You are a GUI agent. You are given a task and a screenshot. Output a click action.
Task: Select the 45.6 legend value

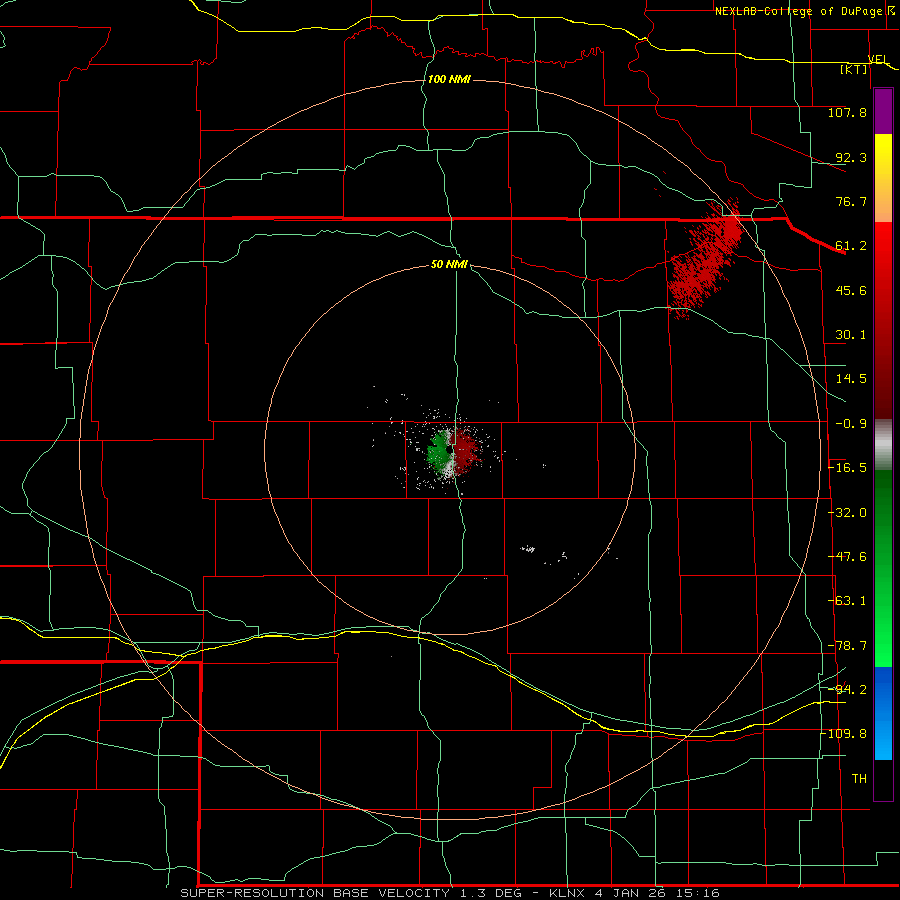point(851,290)
